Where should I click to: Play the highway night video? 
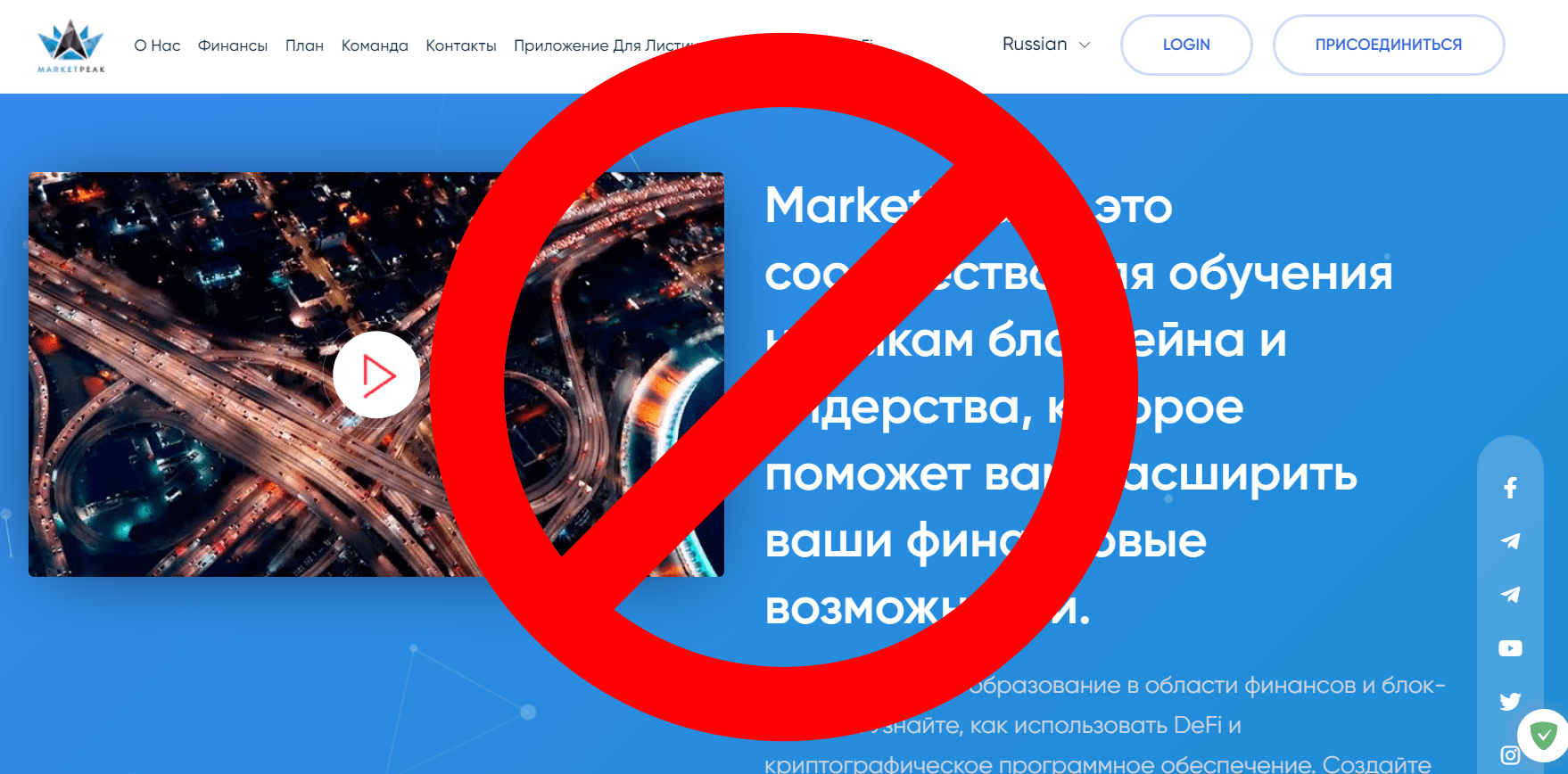click(376, 375)
